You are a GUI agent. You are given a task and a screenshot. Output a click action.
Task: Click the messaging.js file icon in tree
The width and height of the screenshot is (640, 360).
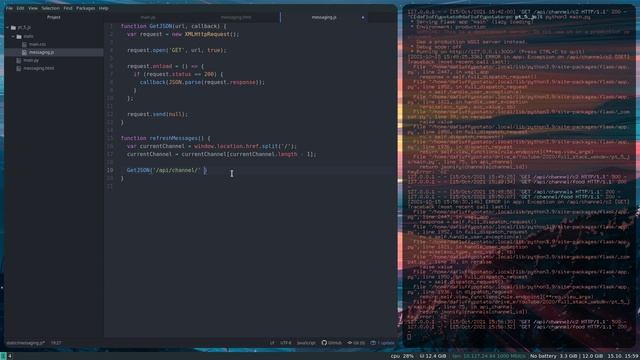pos(24,52)
